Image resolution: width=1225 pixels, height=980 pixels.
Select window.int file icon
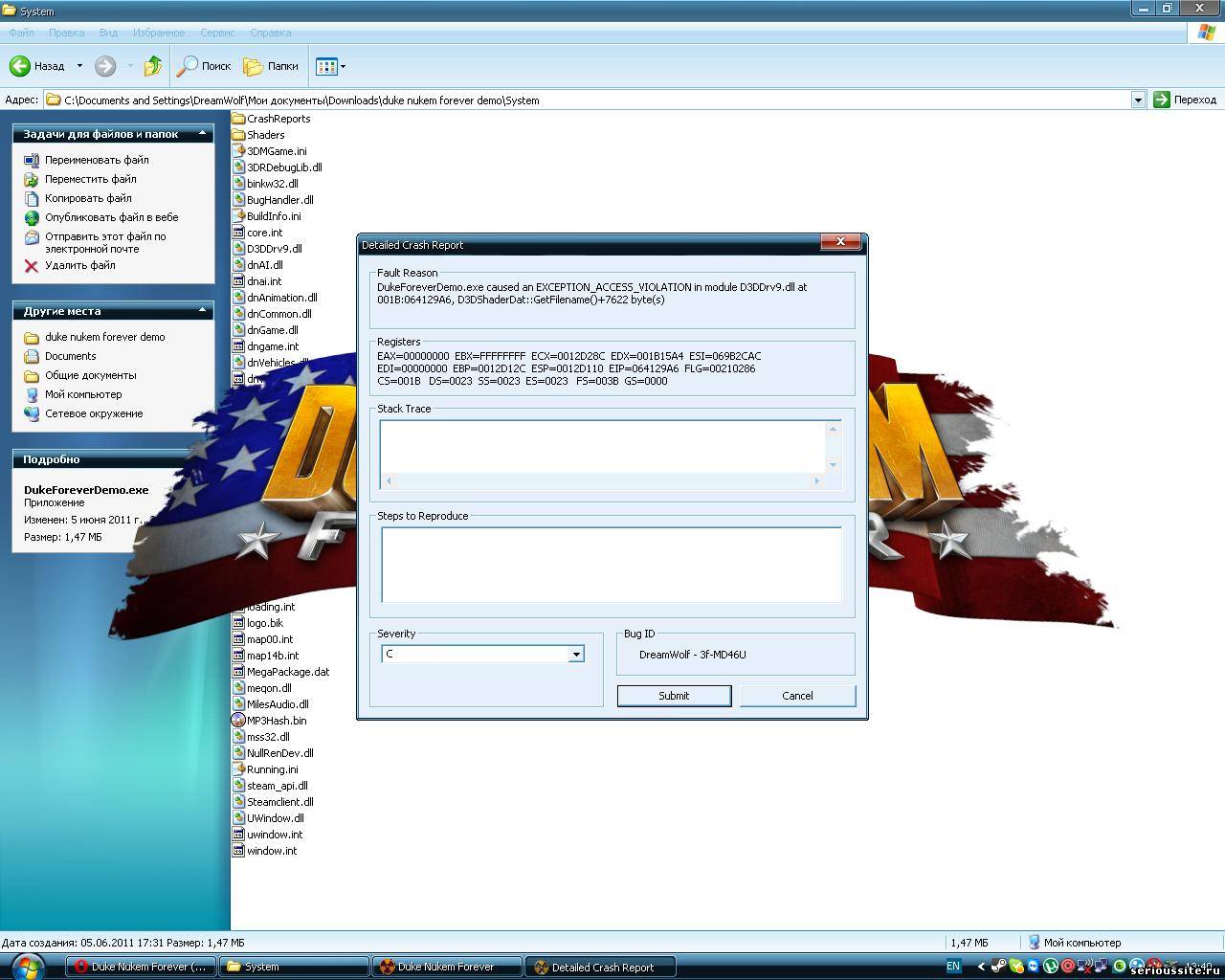[x=239, y=851]
